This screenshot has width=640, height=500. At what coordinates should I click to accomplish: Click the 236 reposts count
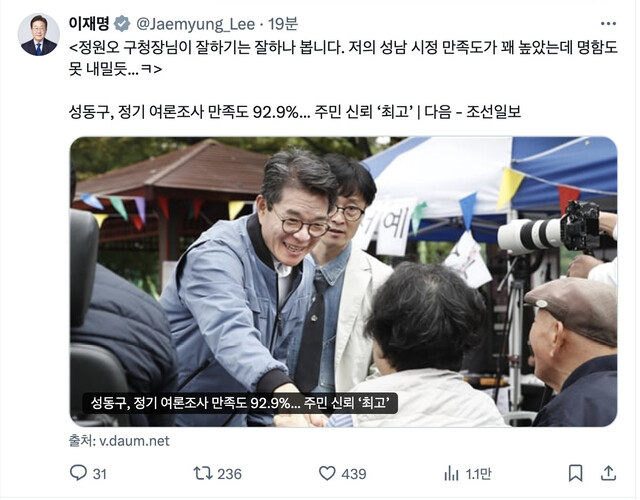click(x=229, y=474)
